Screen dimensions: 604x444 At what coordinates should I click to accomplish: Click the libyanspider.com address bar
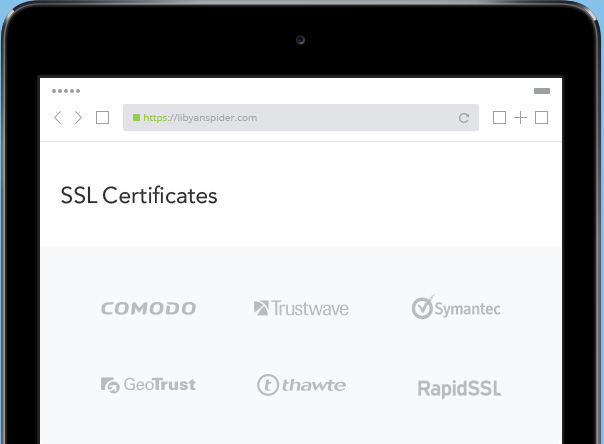click(301, 117)
